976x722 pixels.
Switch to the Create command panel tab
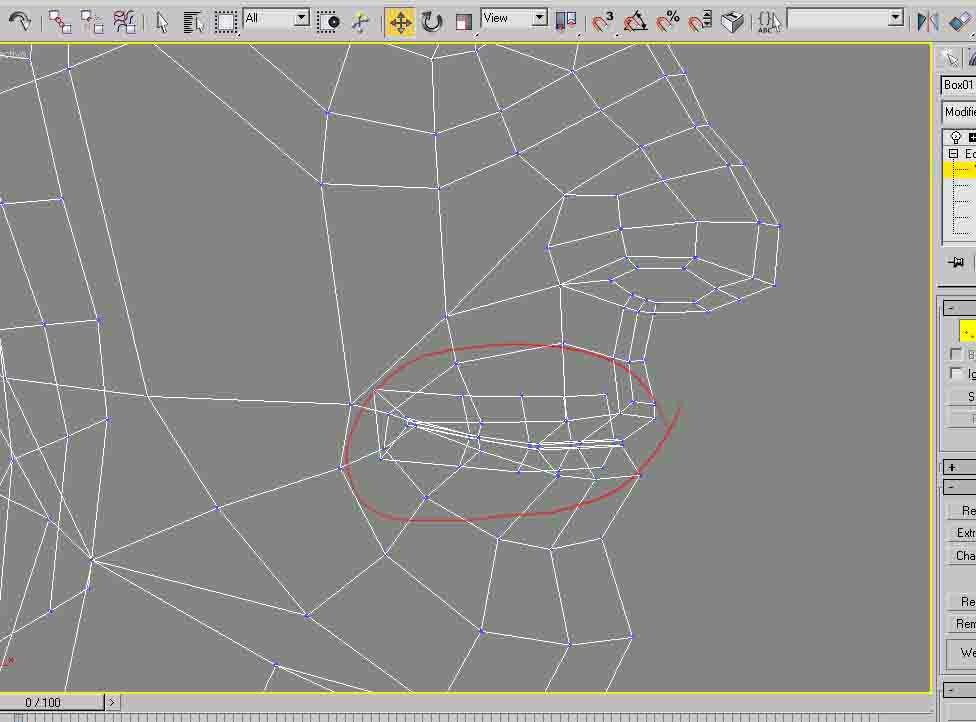(950, 58)
